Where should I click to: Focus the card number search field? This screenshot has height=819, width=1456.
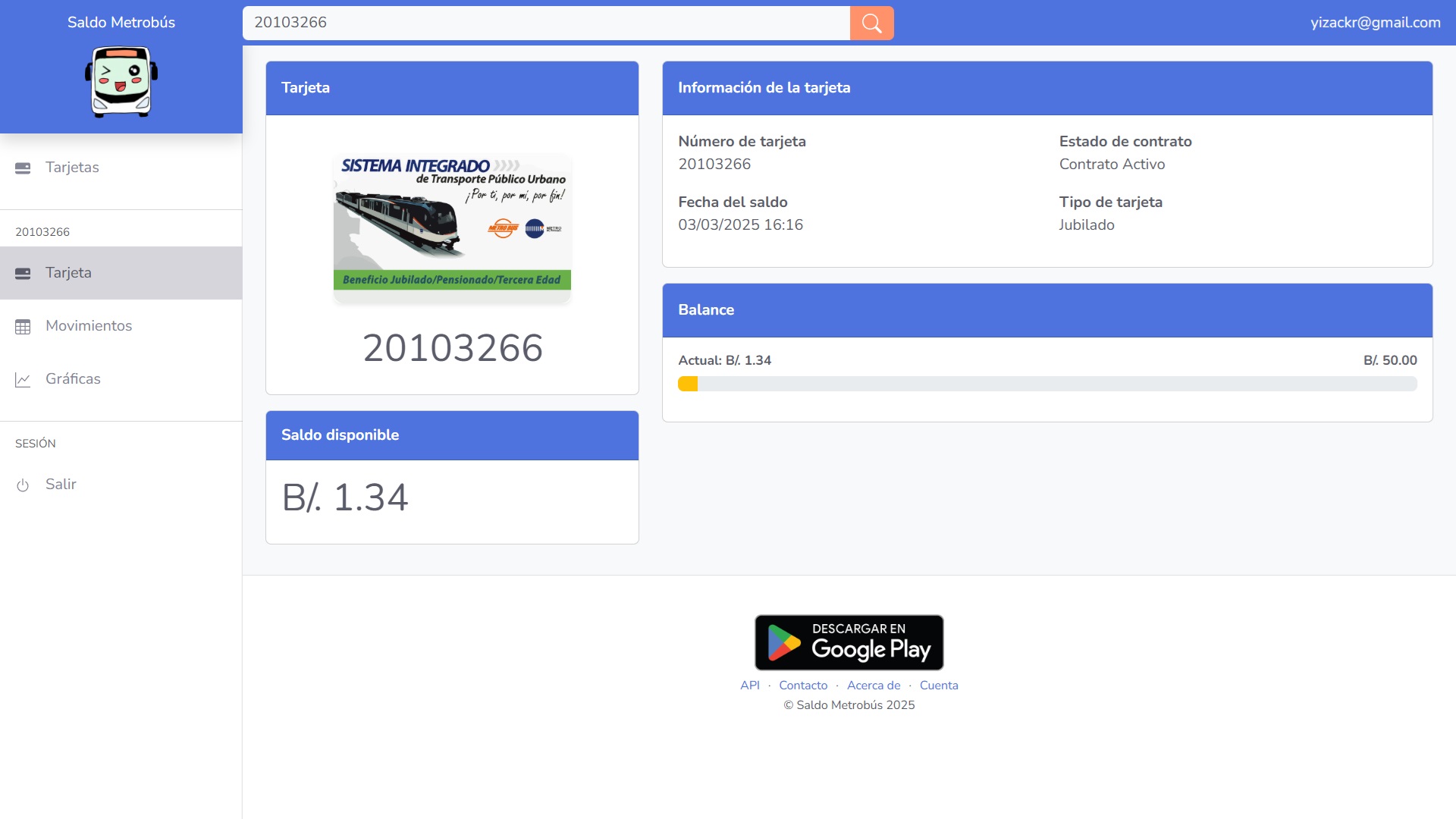pyautogui.click(x=546, y=23)
